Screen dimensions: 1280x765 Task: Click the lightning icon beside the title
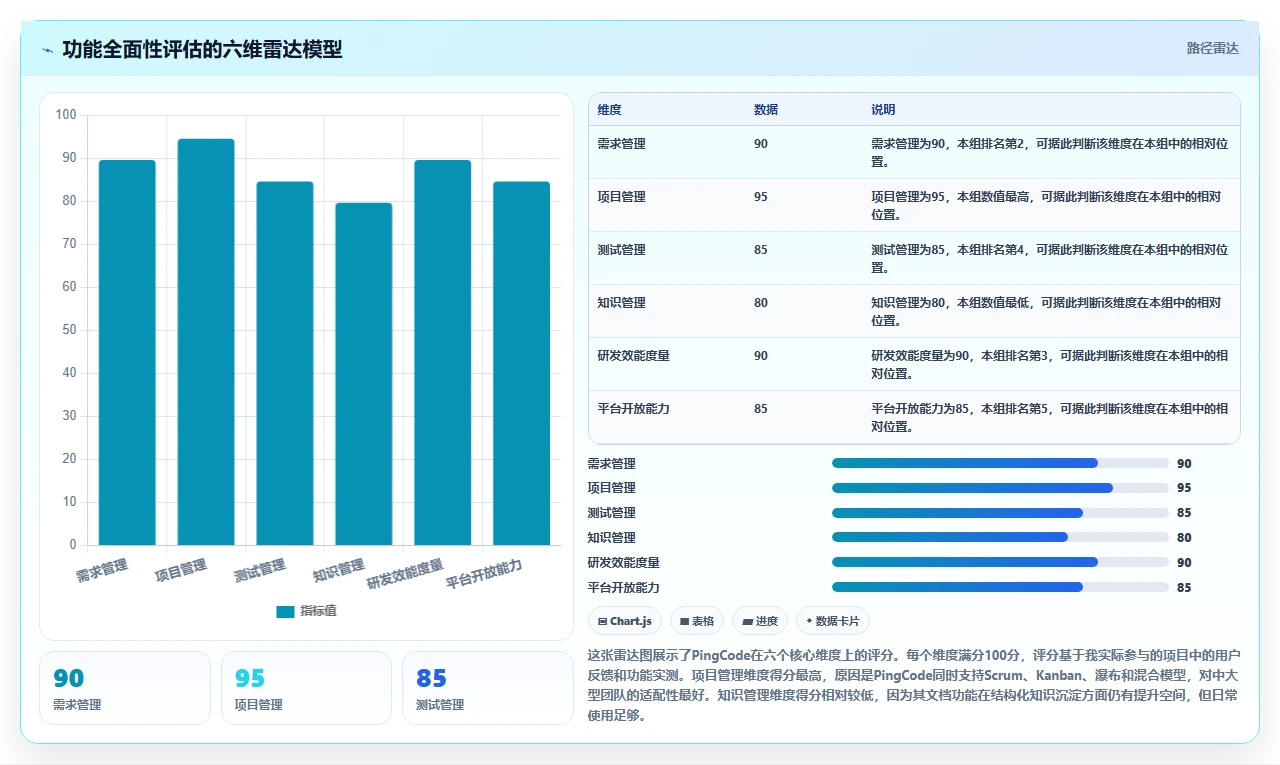[x=48, y=49]
